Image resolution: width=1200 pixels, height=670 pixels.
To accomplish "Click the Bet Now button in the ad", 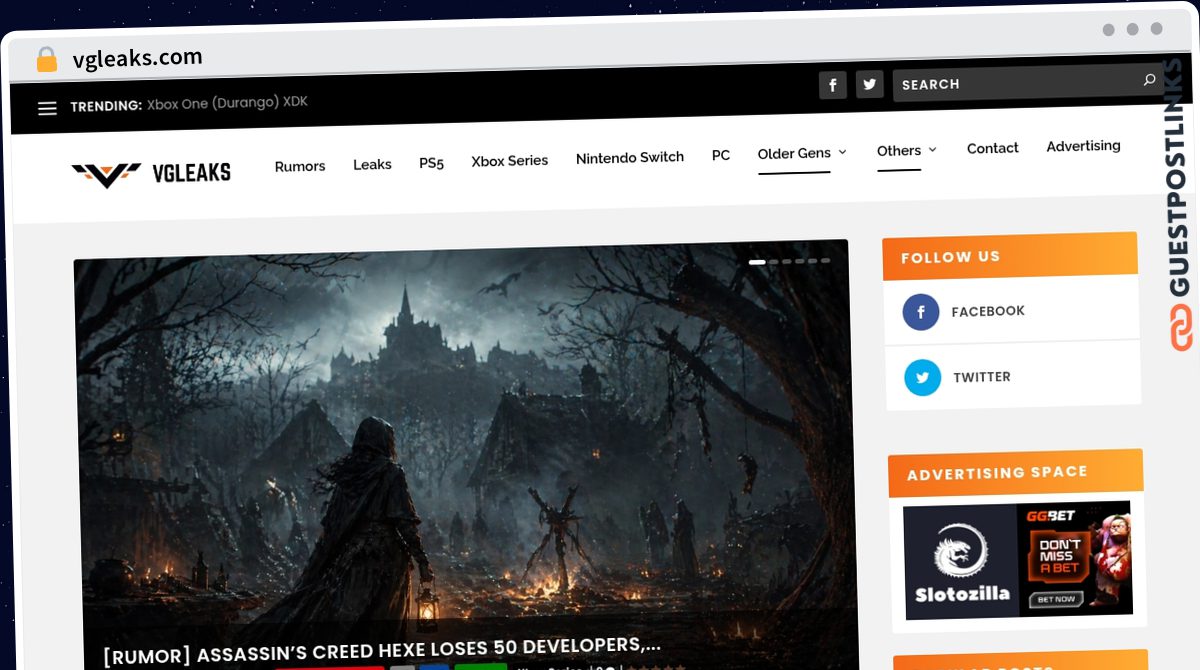I will click(1056, 599).
